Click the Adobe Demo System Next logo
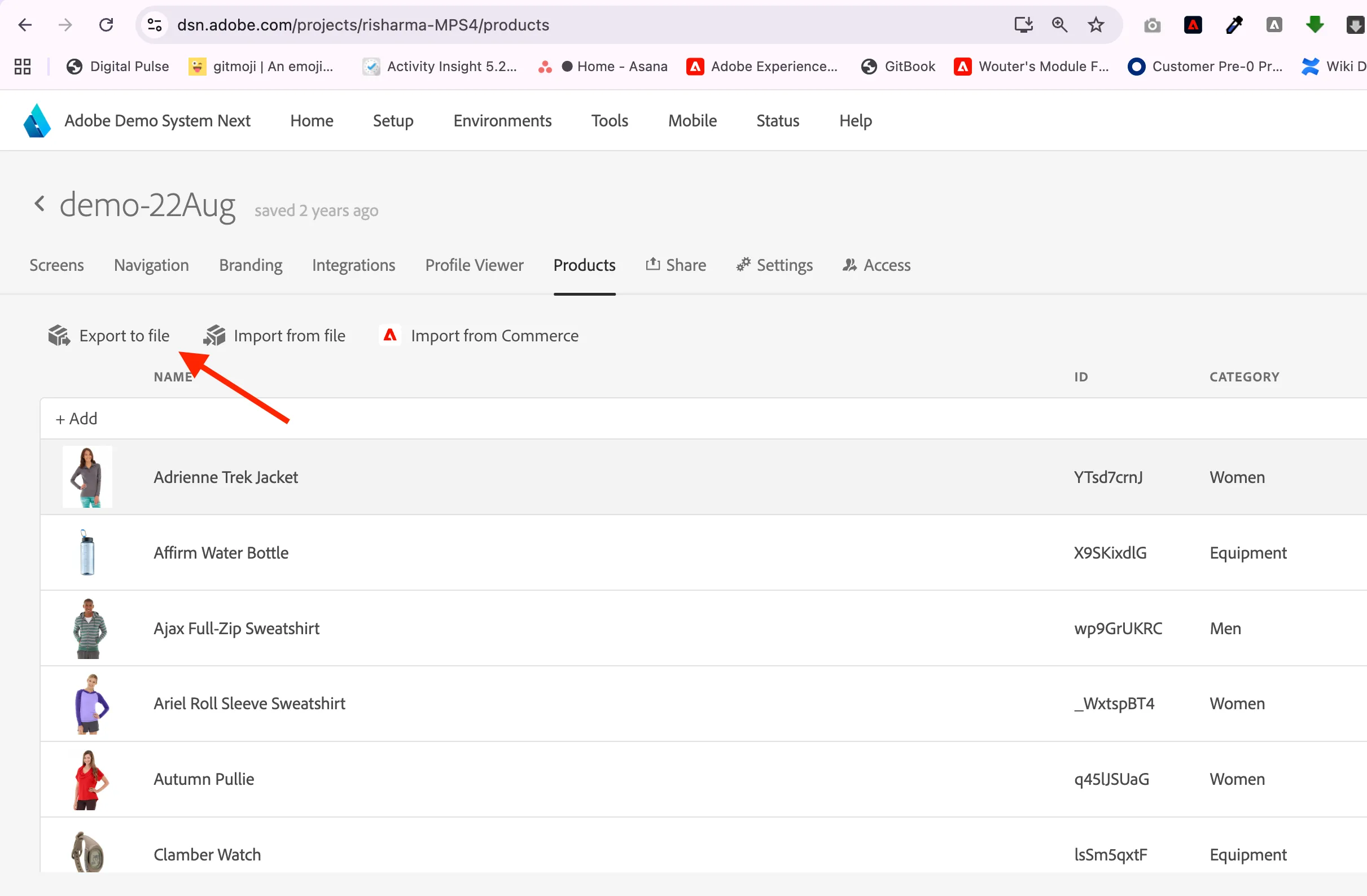Screen dimensions: 1367x896 coord(37,121)
